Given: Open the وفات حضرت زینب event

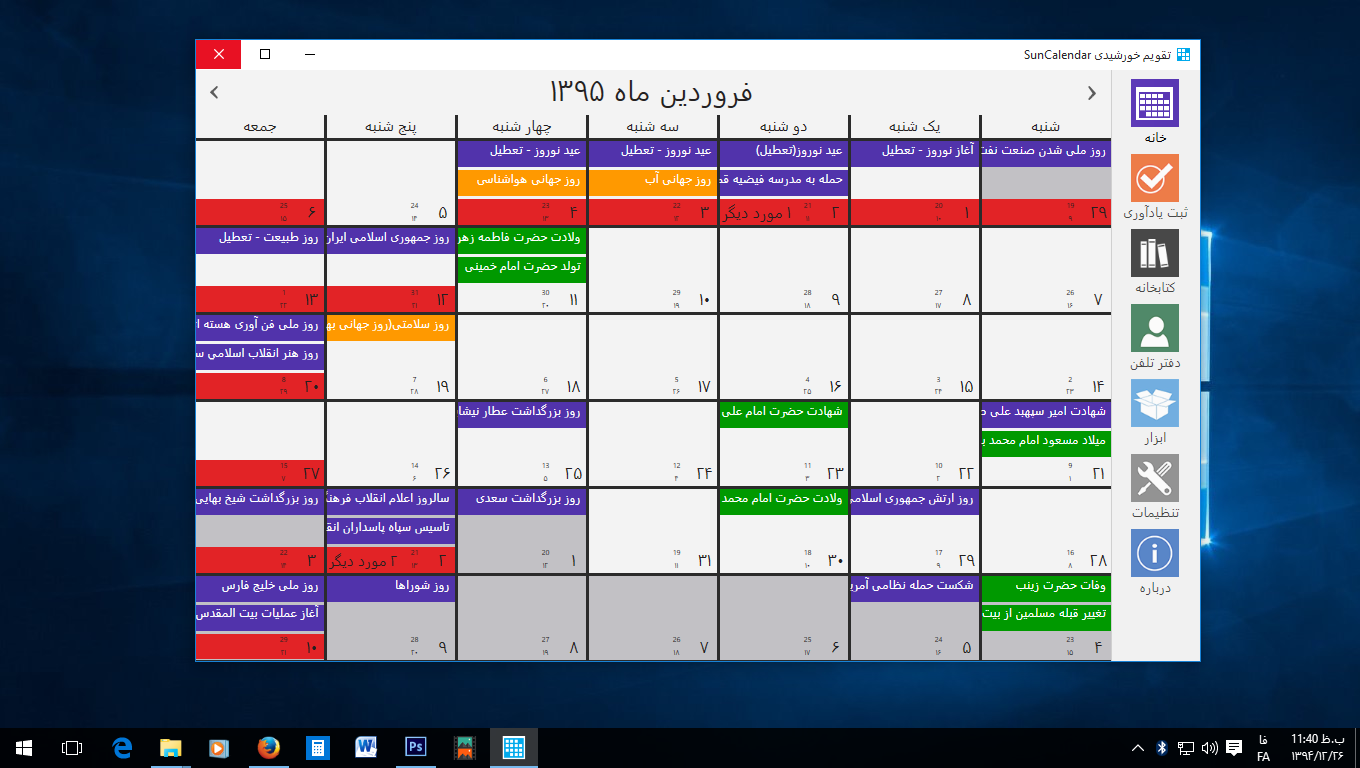Looking at the screenshot, I should point(1045,587).
